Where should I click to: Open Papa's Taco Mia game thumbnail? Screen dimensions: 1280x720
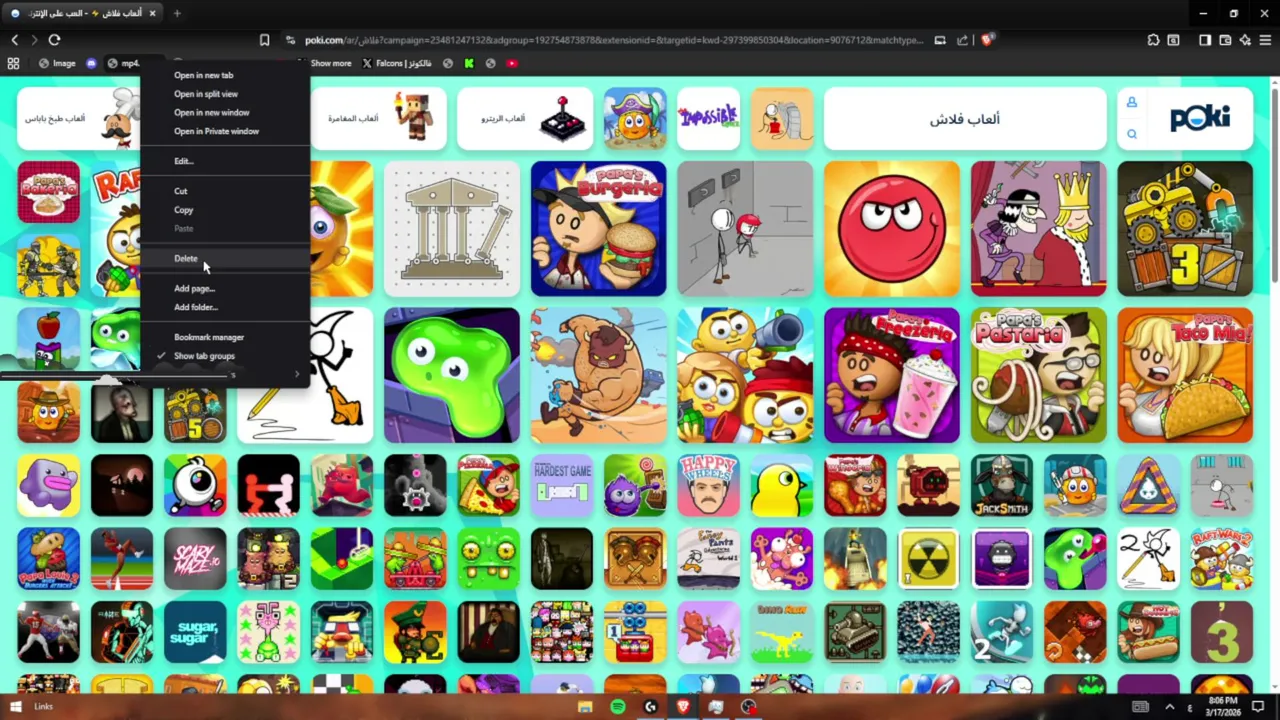(x=1185, y=375)
